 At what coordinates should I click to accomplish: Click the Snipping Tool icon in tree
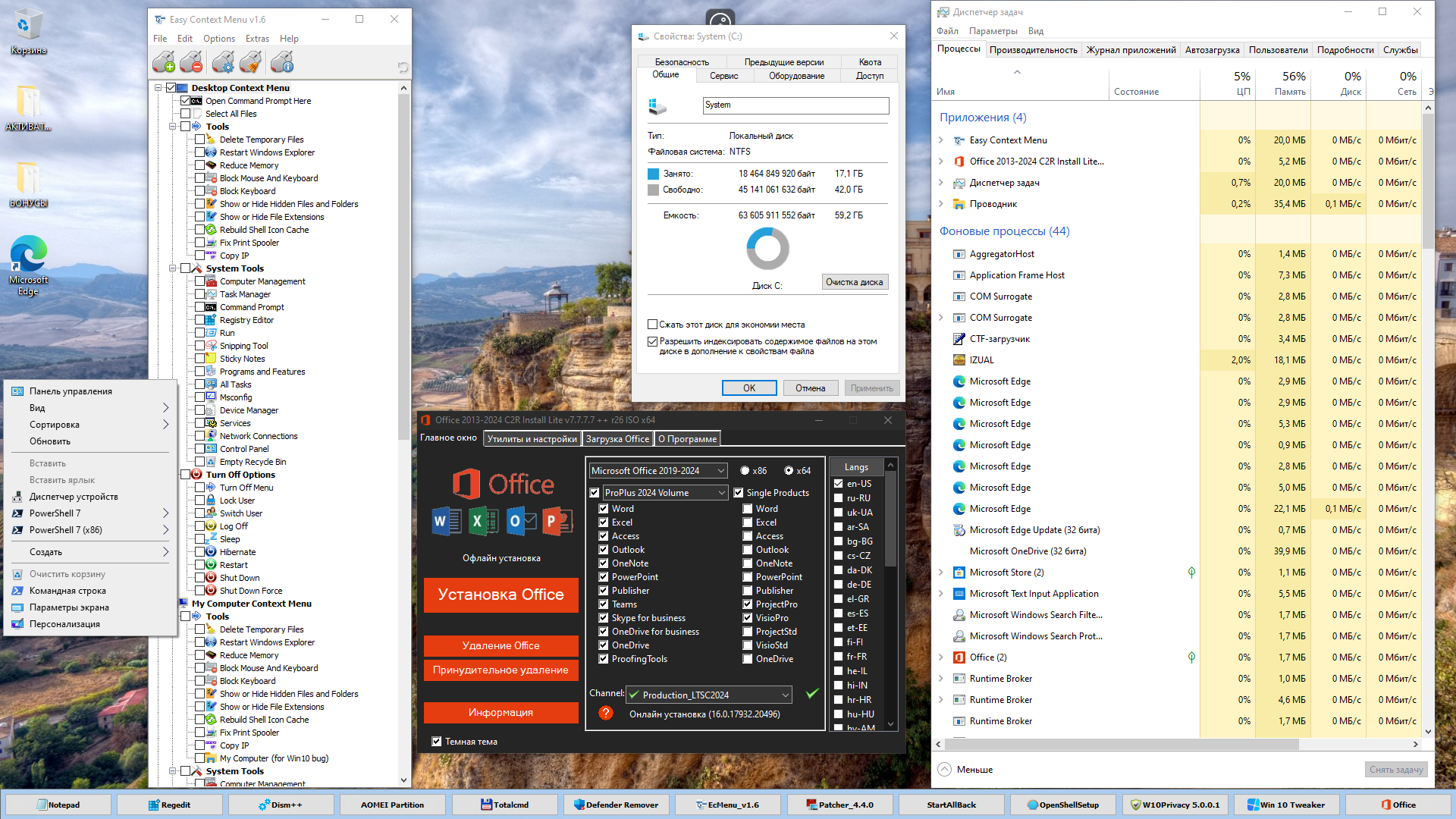click(211, 346)
